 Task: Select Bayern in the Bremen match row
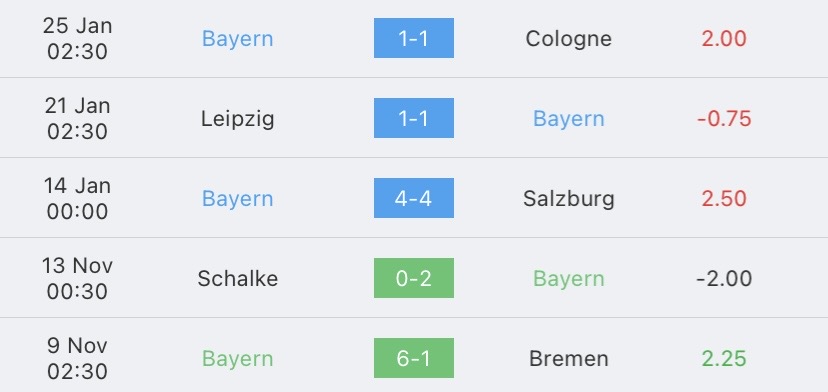coord(238,359)
